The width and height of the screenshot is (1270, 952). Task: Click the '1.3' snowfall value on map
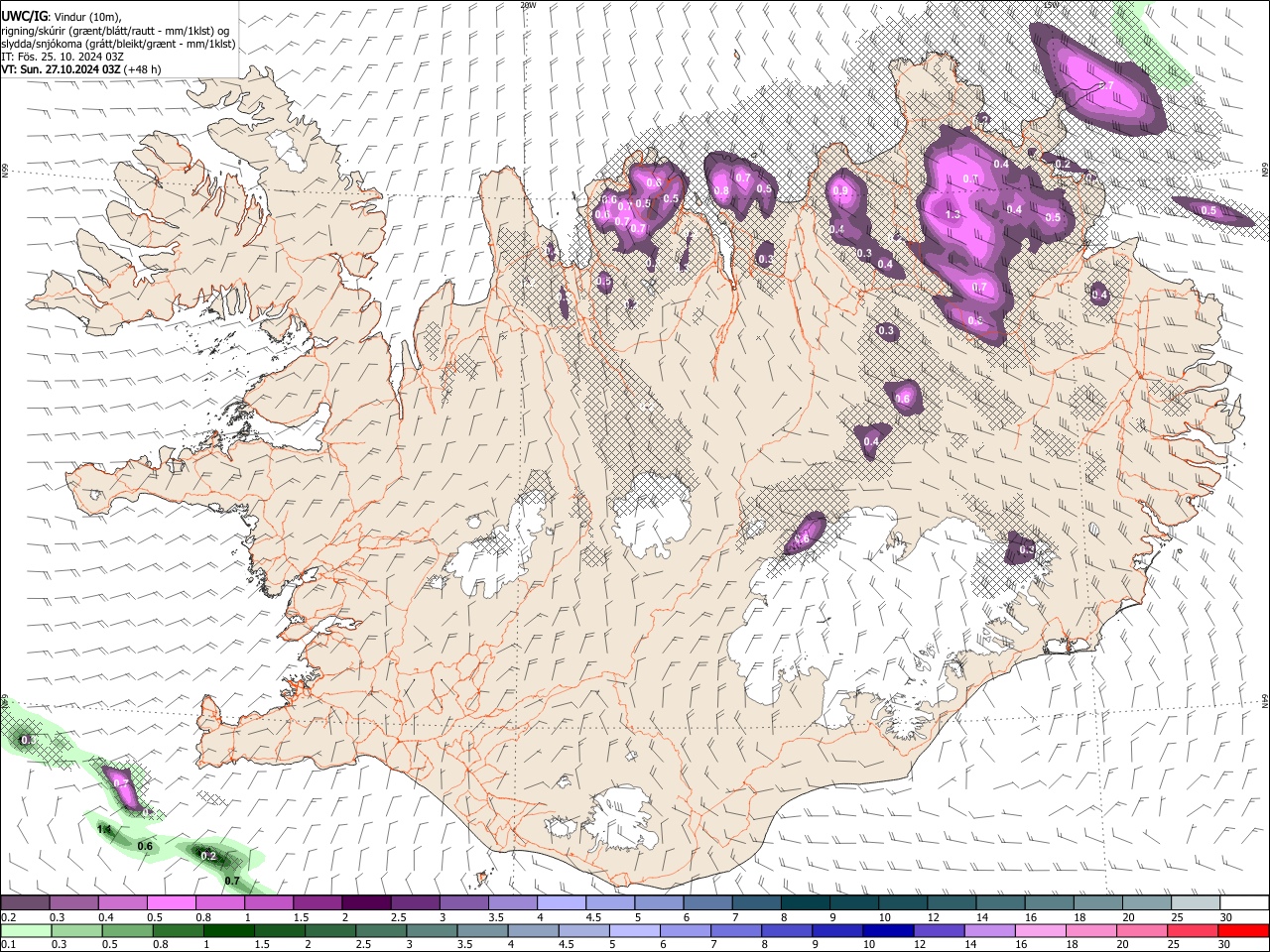pyautogui.click(x=953, y=214)
